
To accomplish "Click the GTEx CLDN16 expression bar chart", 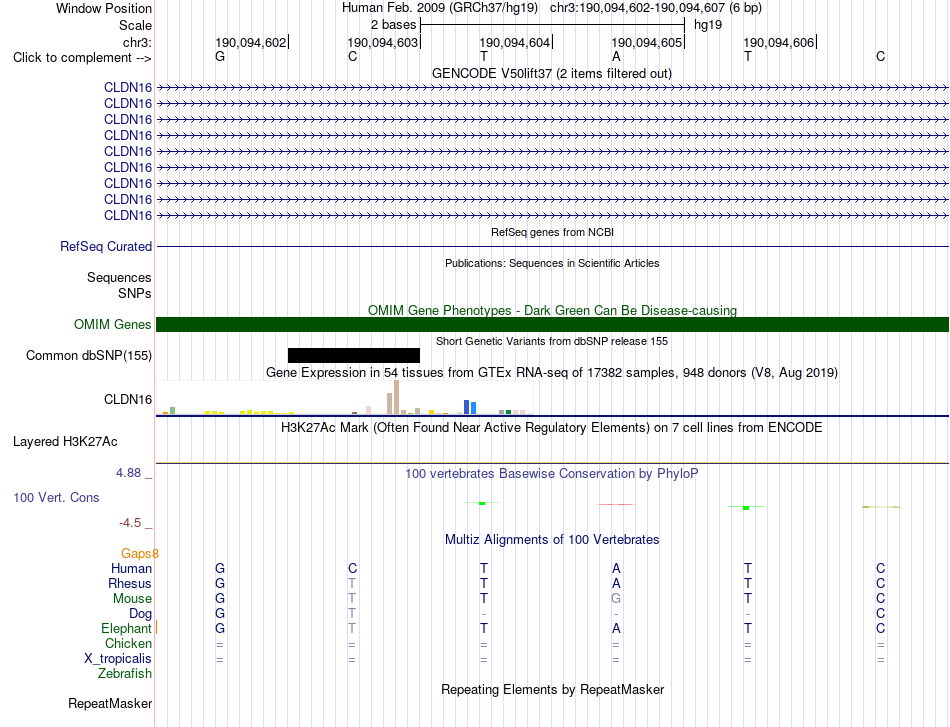I will coord(345,397).
